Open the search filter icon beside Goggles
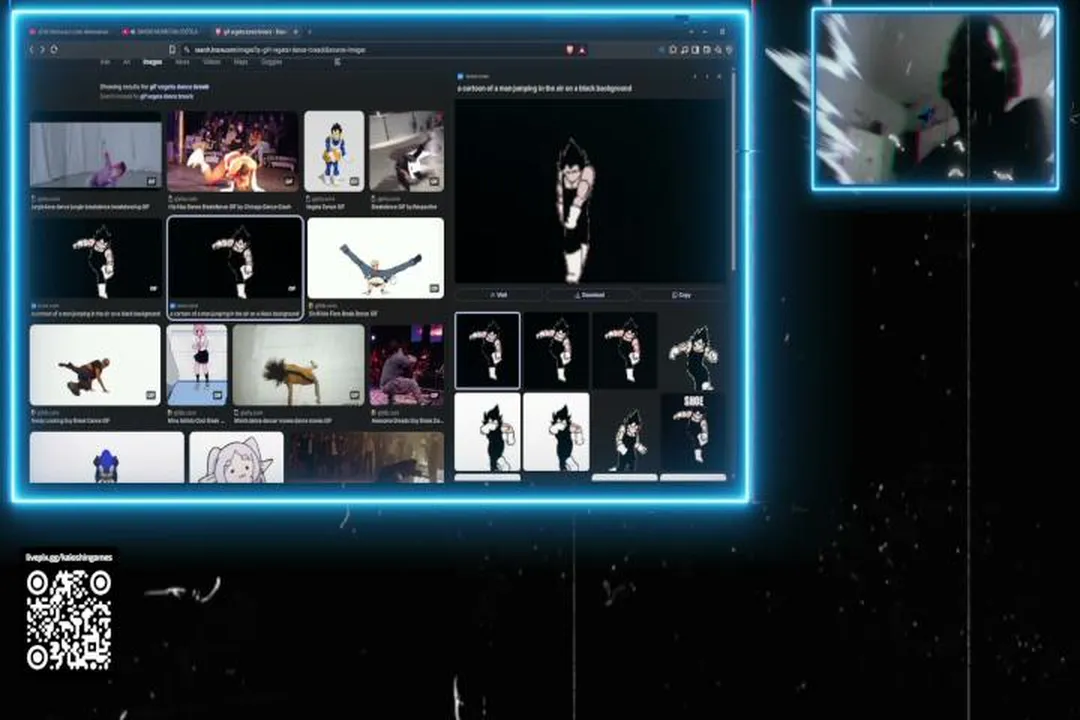This screenshot has height=720, width=1080. 338,62
